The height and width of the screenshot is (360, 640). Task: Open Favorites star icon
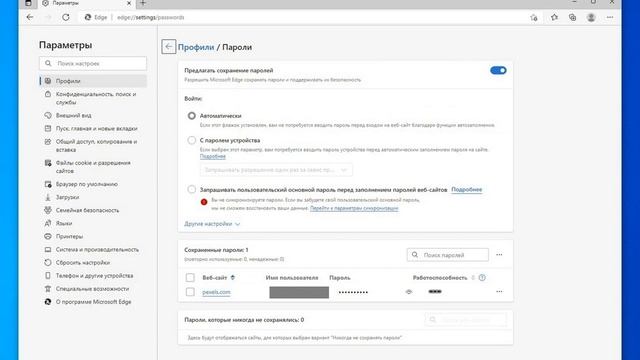pos(554,17)
